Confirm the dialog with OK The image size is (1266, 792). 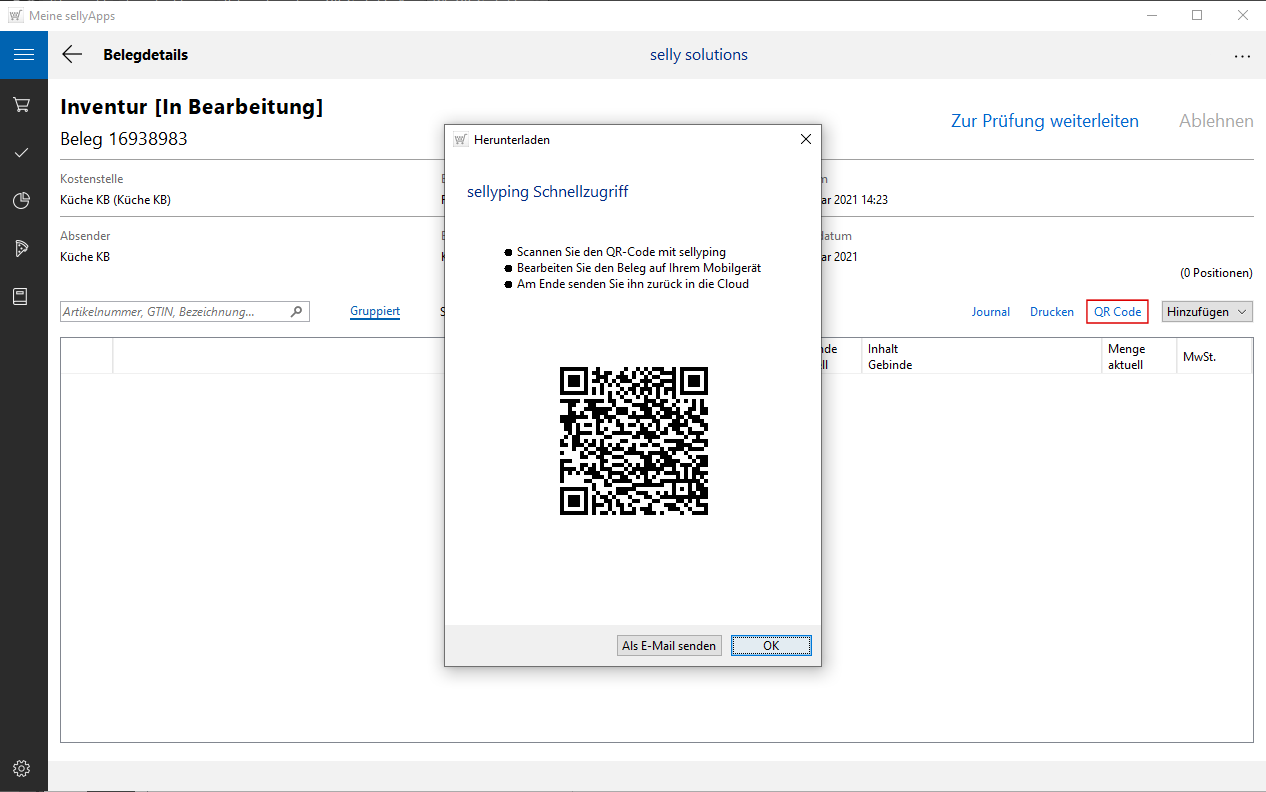tap(770, 646)
